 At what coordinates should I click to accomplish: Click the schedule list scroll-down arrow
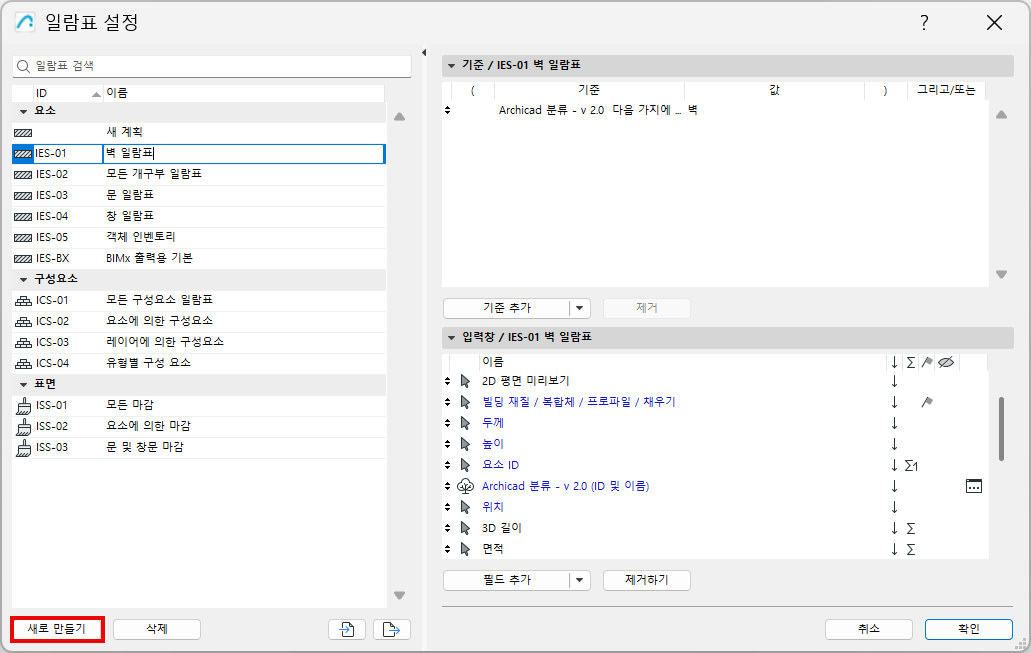tap(399, 595)
